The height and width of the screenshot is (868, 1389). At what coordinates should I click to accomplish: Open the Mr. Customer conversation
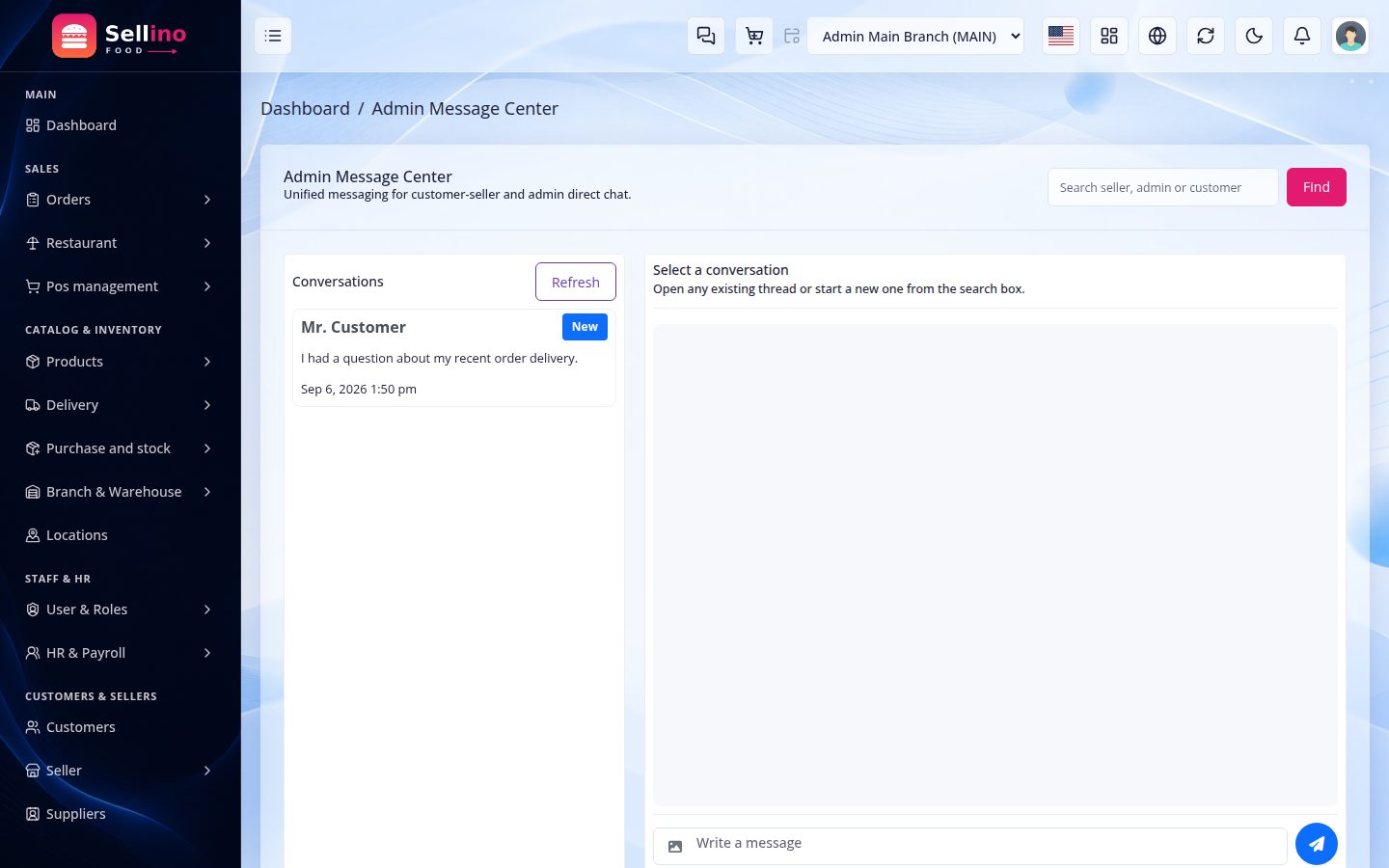454,358
